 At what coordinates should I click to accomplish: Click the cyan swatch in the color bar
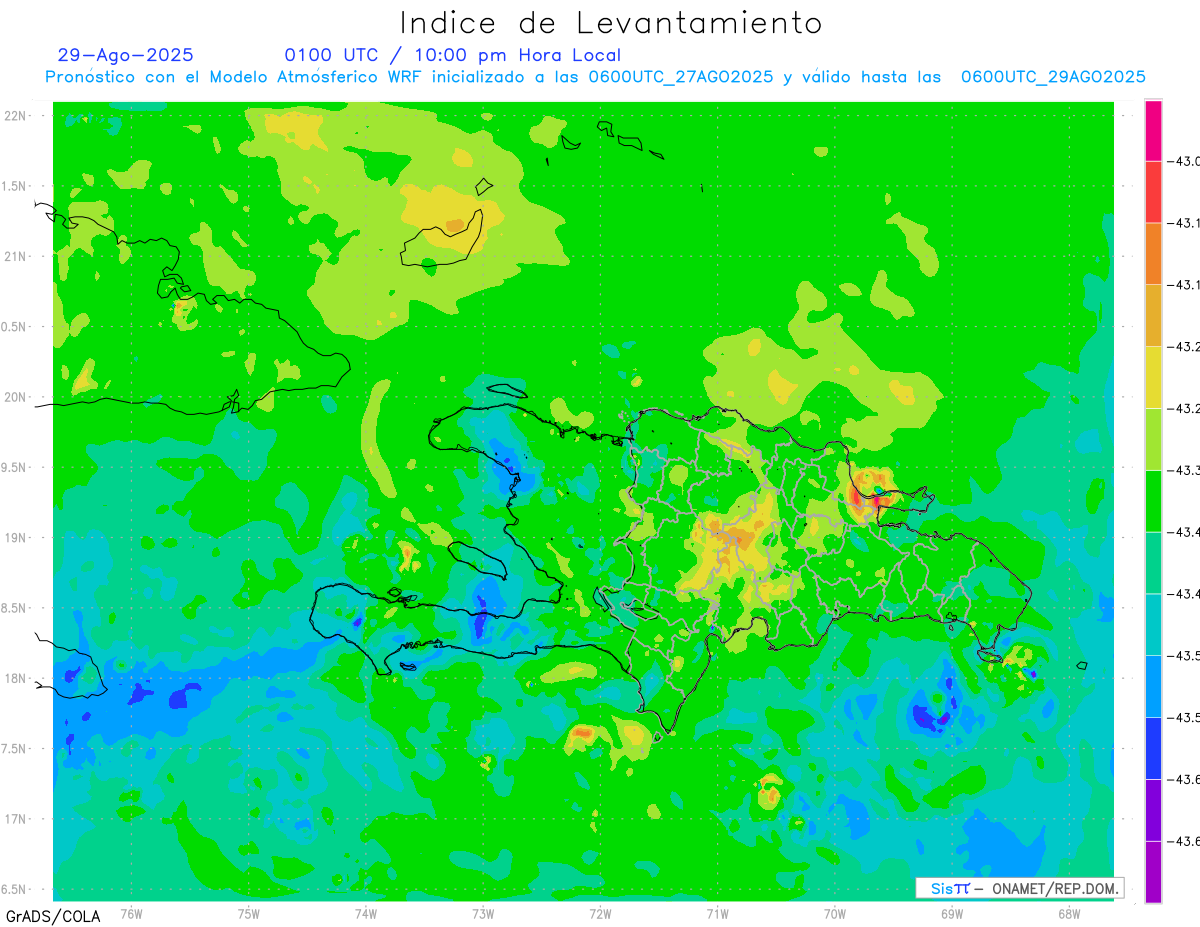[x=1153, y=624]
